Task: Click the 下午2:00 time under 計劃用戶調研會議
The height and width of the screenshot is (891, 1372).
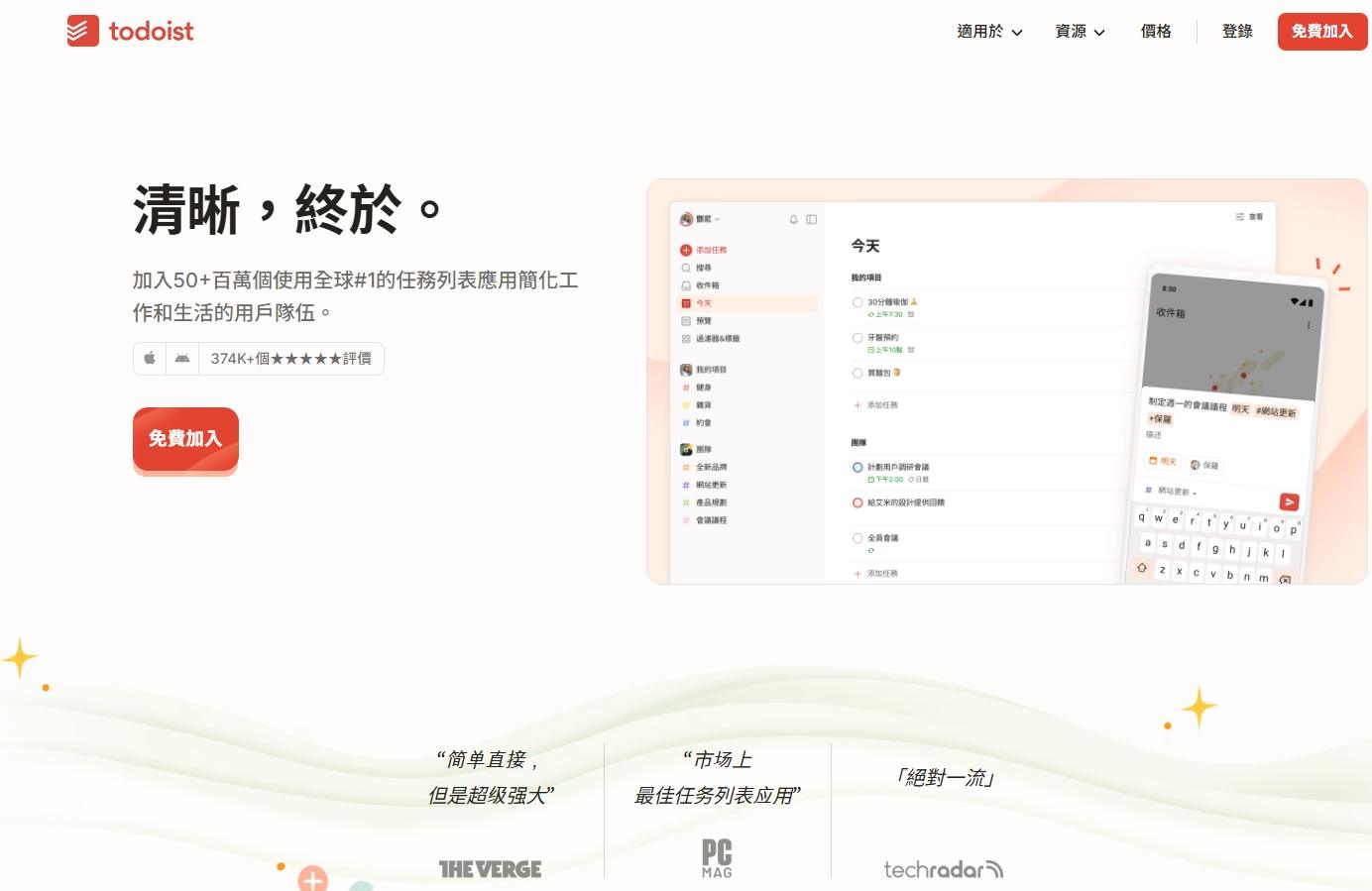Action: (885, 479)
